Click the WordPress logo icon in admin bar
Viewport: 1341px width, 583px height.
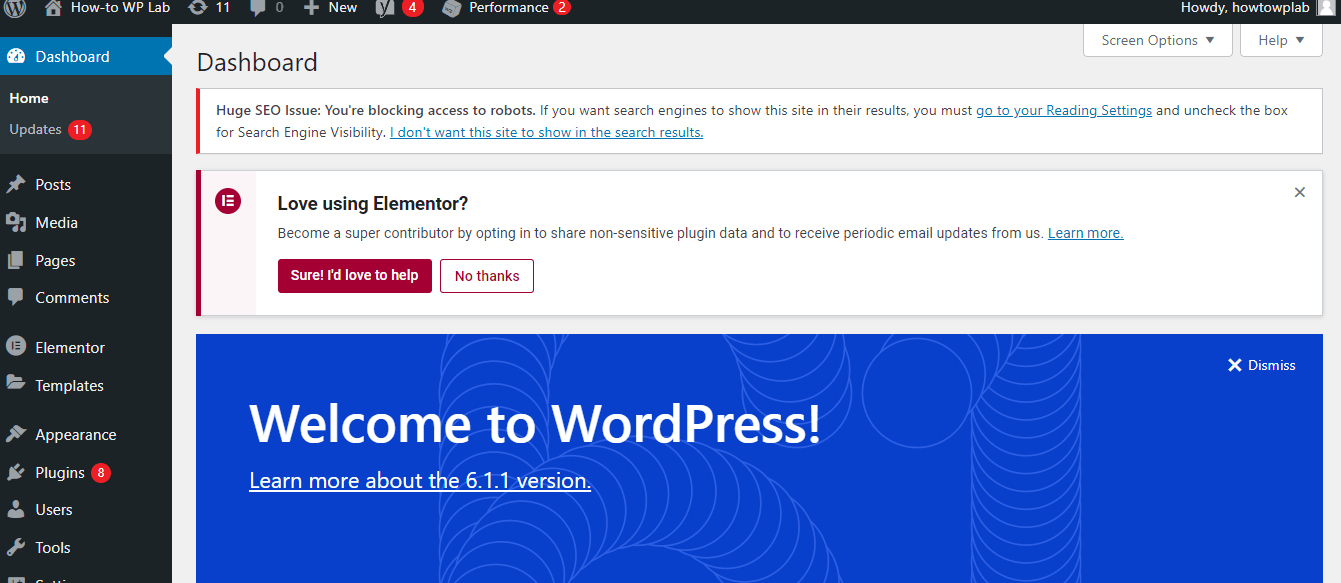click(16, 8)
